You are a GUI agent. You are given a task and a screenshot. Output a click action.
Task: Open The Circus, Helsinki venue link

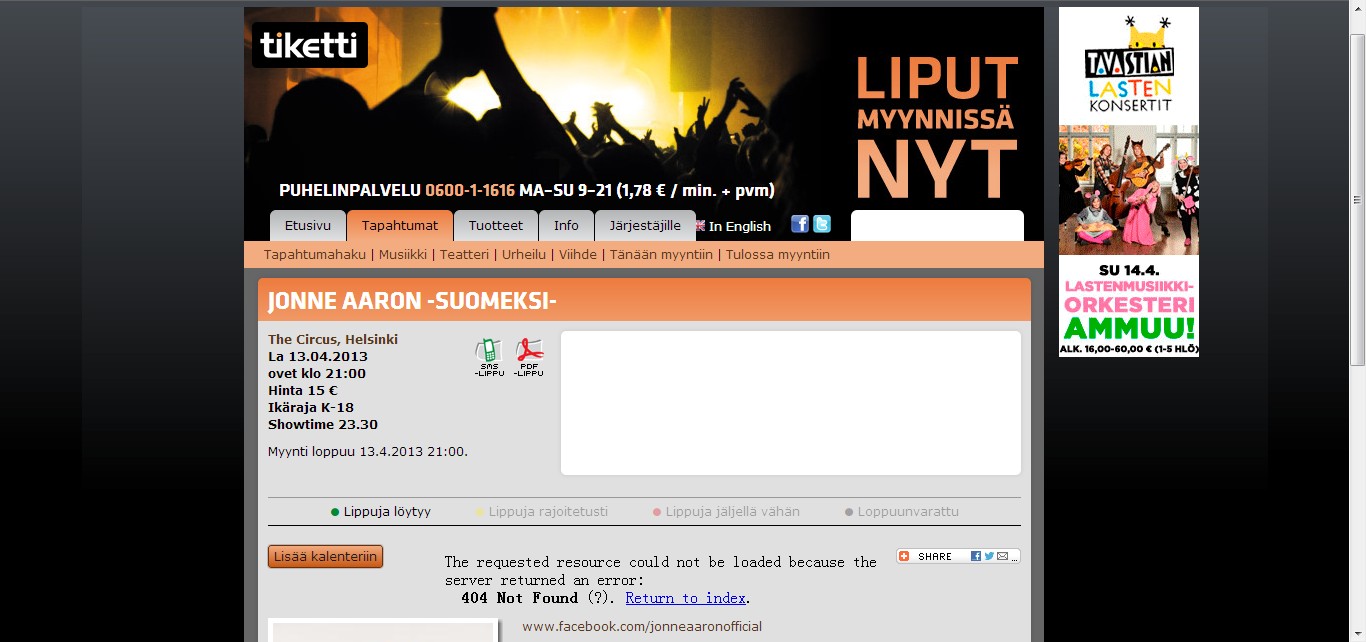coord(333,339)
